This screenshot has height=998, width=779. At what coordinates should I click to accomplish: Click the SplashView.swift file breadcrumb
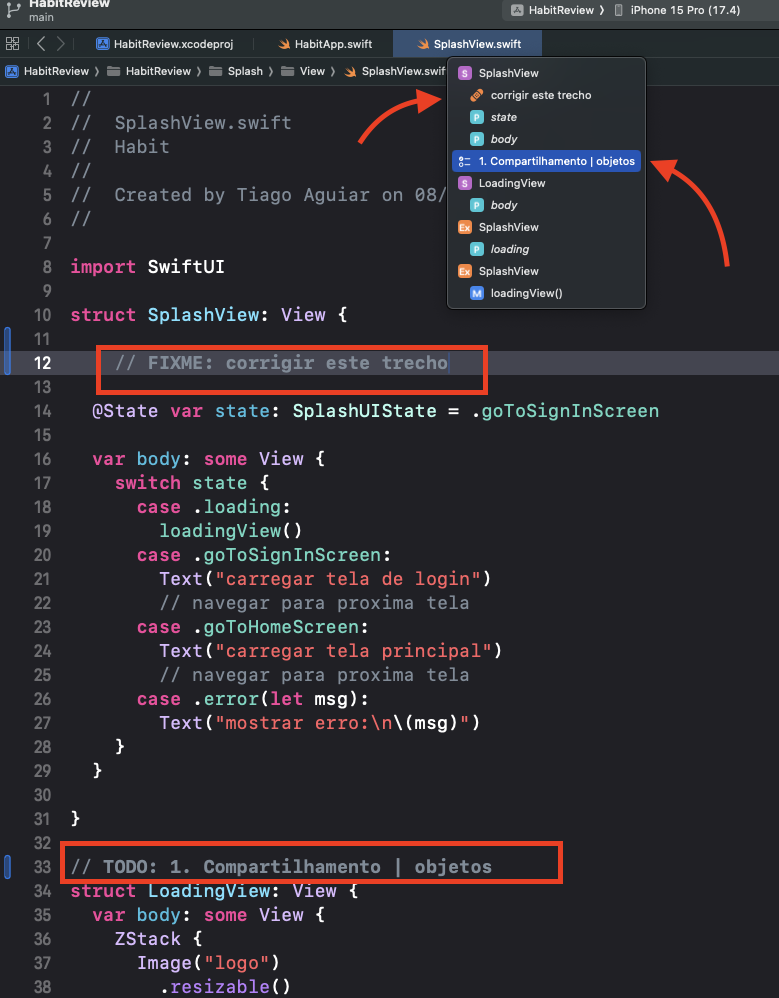click(x=395, y=71)
